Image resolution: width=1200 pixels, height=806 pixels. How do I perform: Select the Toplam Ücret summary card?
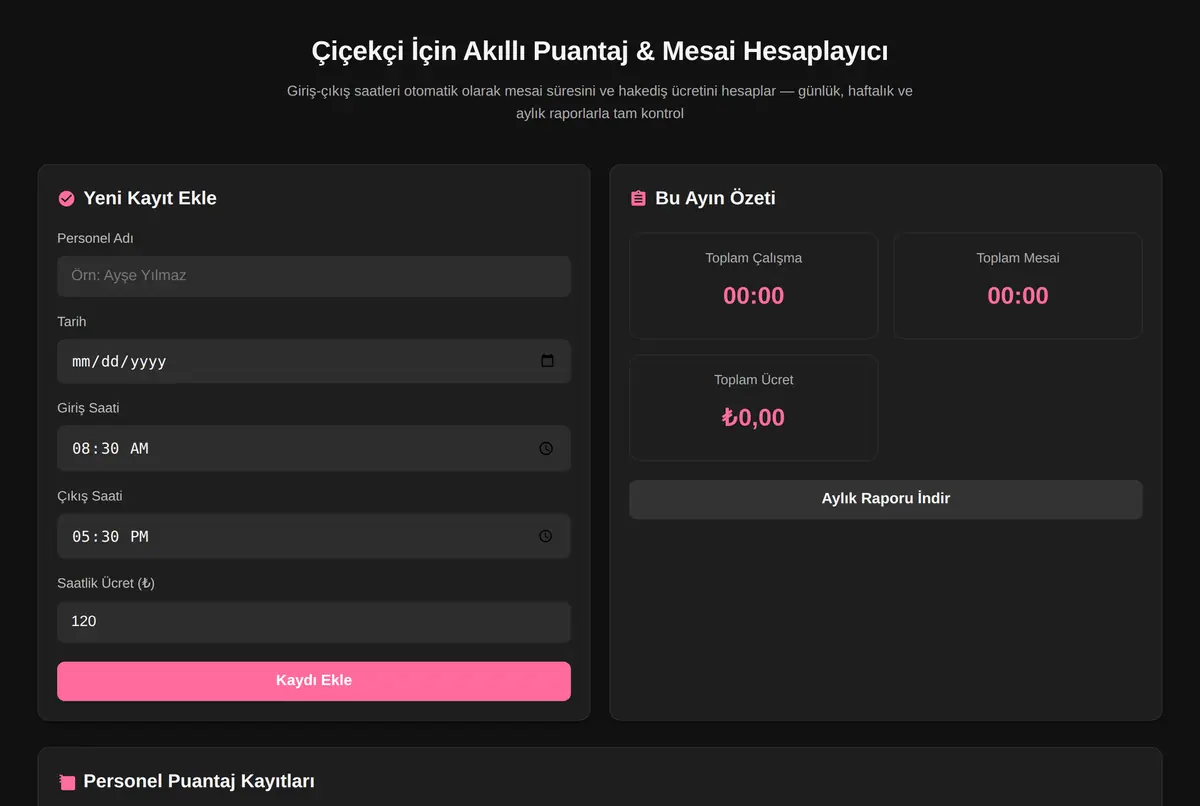754,408
